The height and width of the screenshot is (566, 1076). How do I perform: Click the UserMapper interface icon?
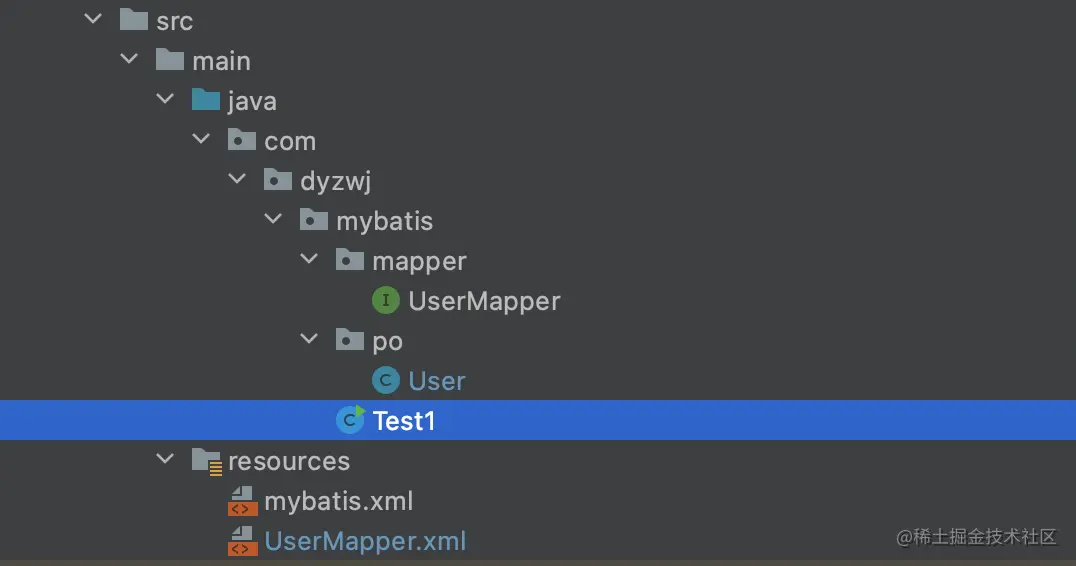point(385,300)
